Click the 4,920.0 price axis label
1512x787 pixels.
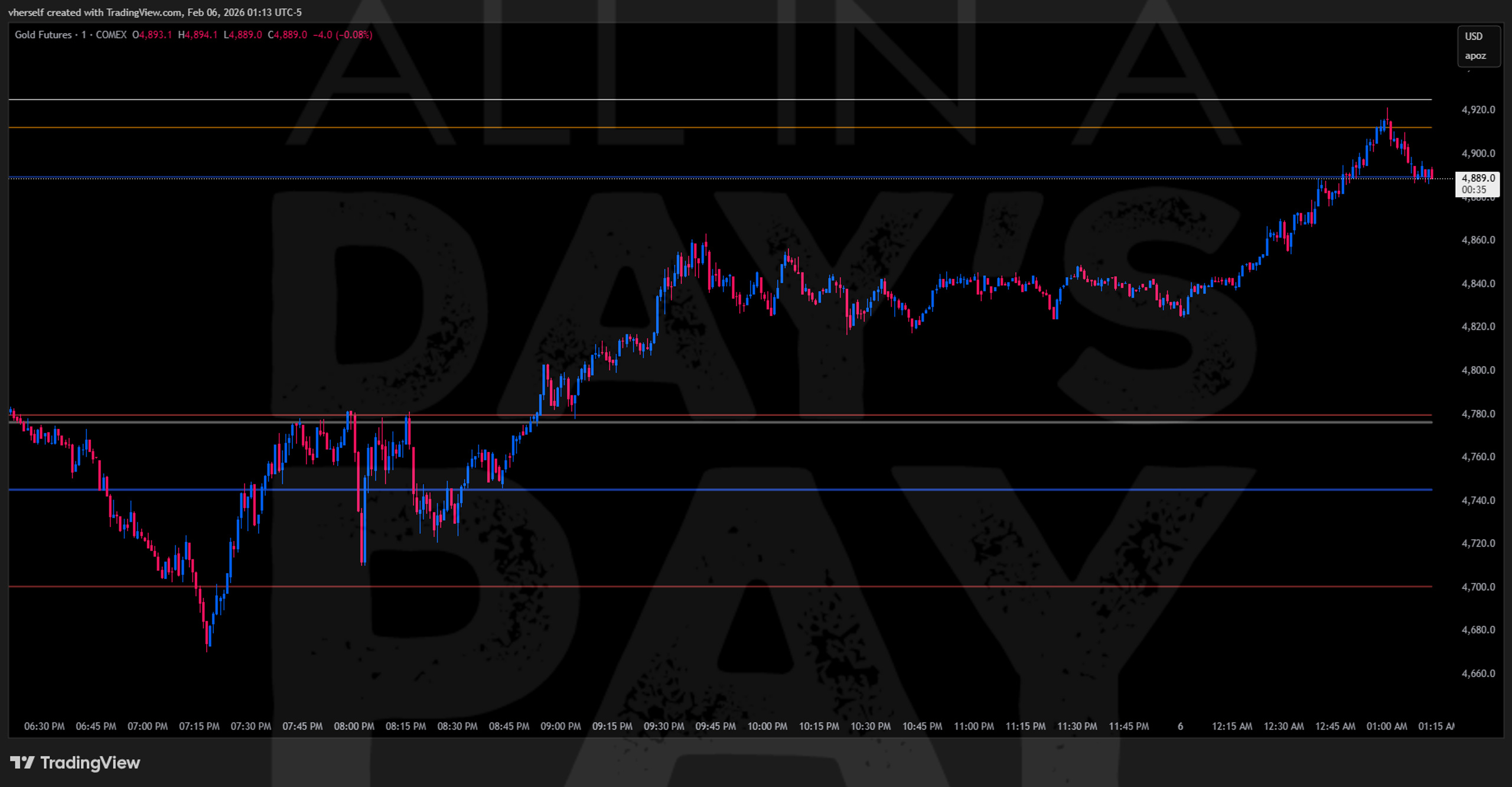(1478, 110)
